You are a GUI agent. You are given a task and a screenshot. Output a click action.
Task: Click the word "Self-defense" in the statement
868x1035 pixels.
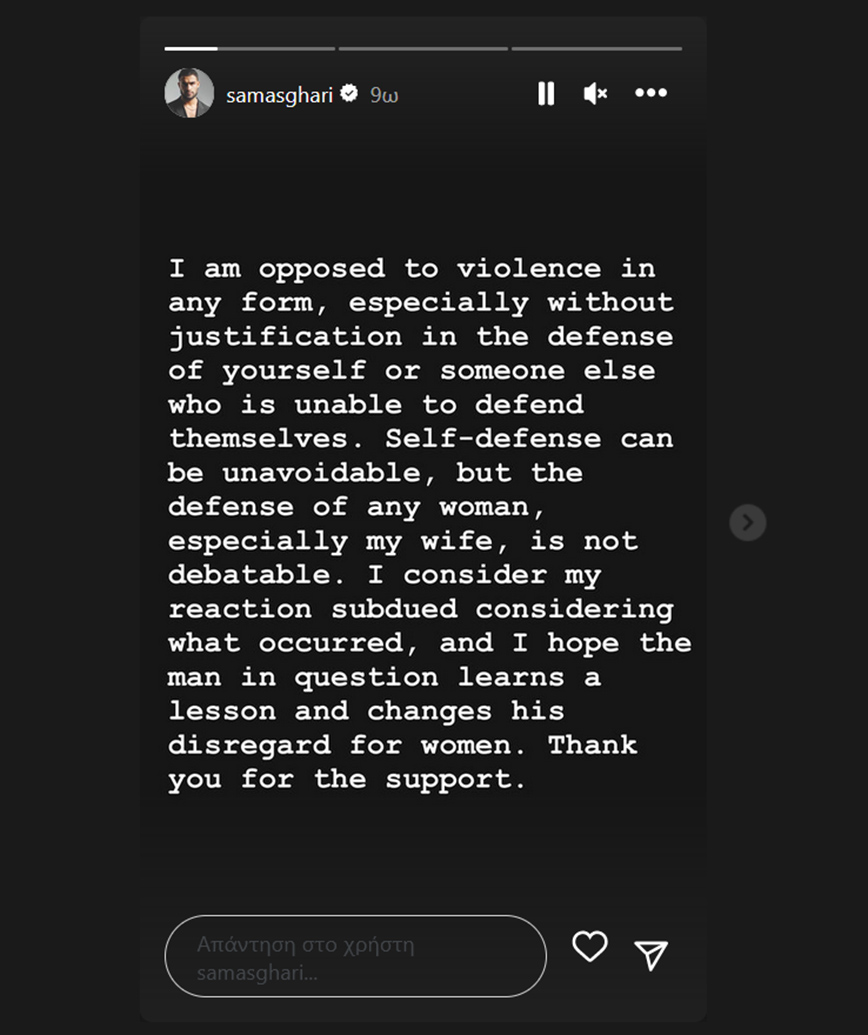pos(493,438)
